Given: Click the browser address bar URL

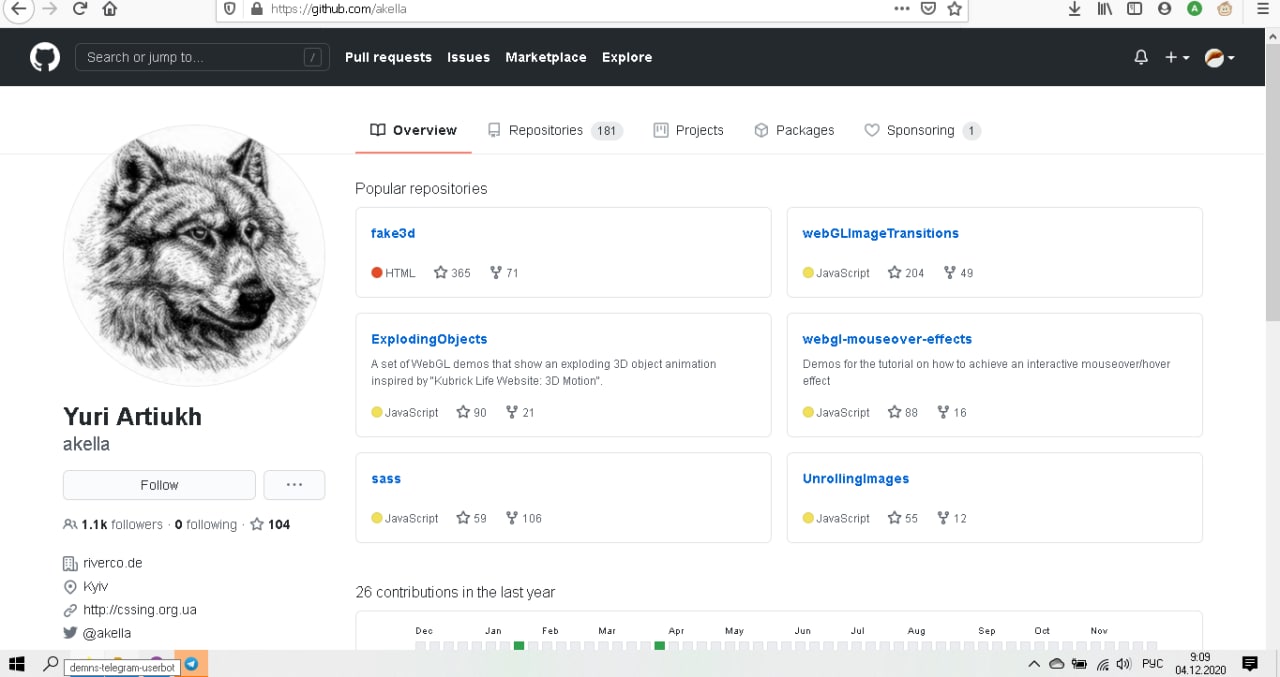Looking at the screenshot, I should [339, 8].
